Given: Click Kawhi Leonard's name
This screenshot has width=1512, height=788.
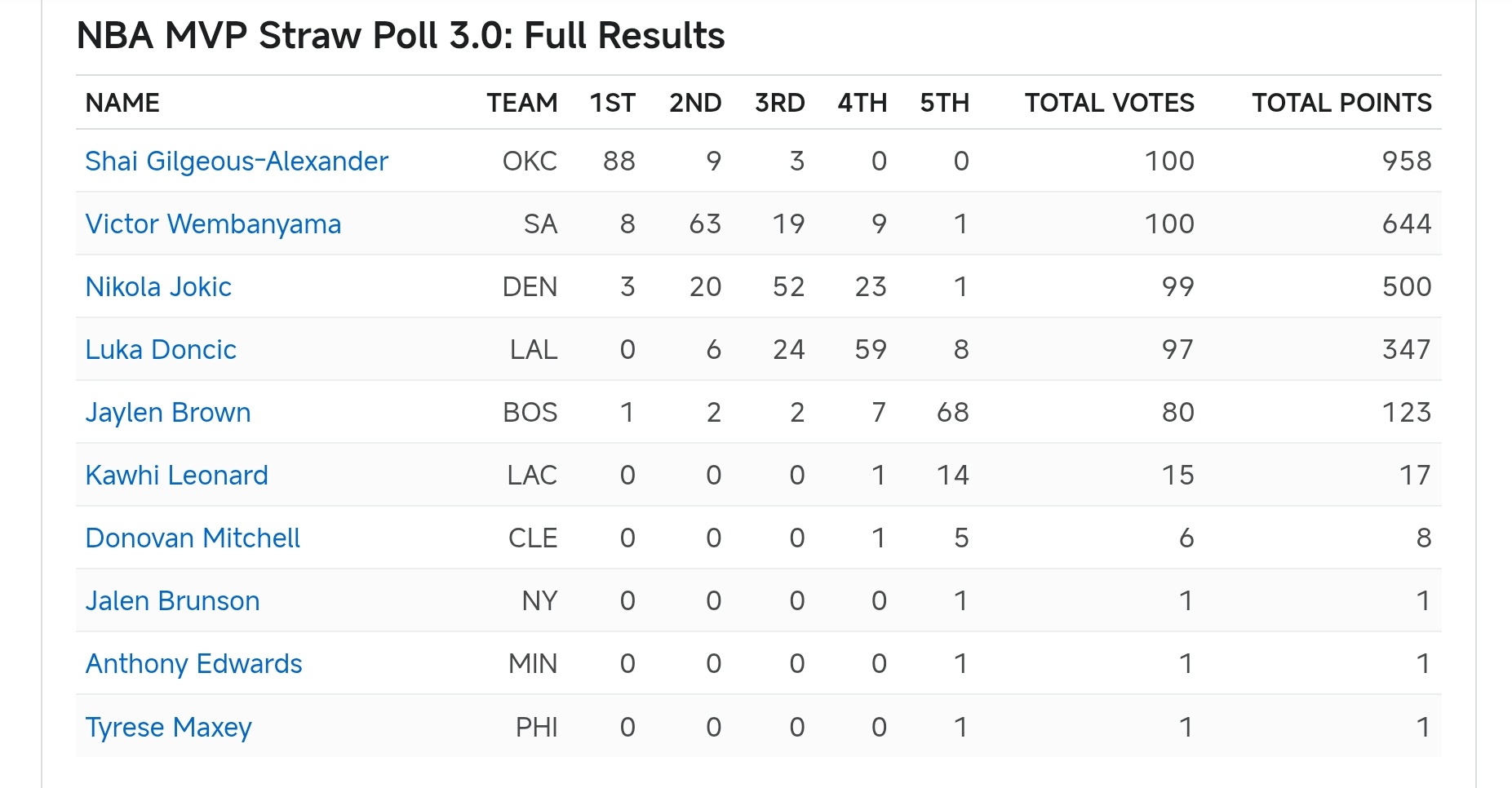Looking at the screenshot, I should click(x=177, y=476).
